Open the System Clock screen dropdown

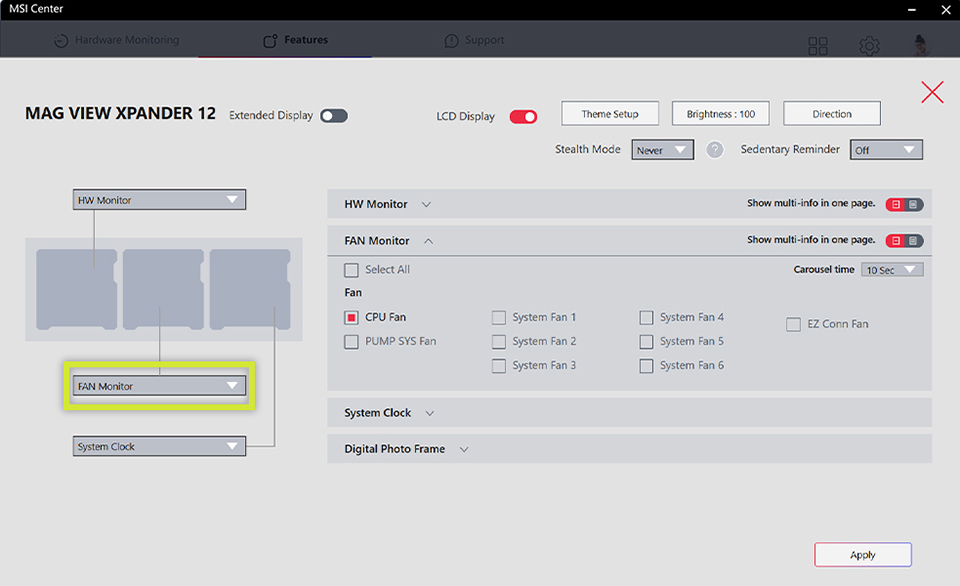click(159, 446)
